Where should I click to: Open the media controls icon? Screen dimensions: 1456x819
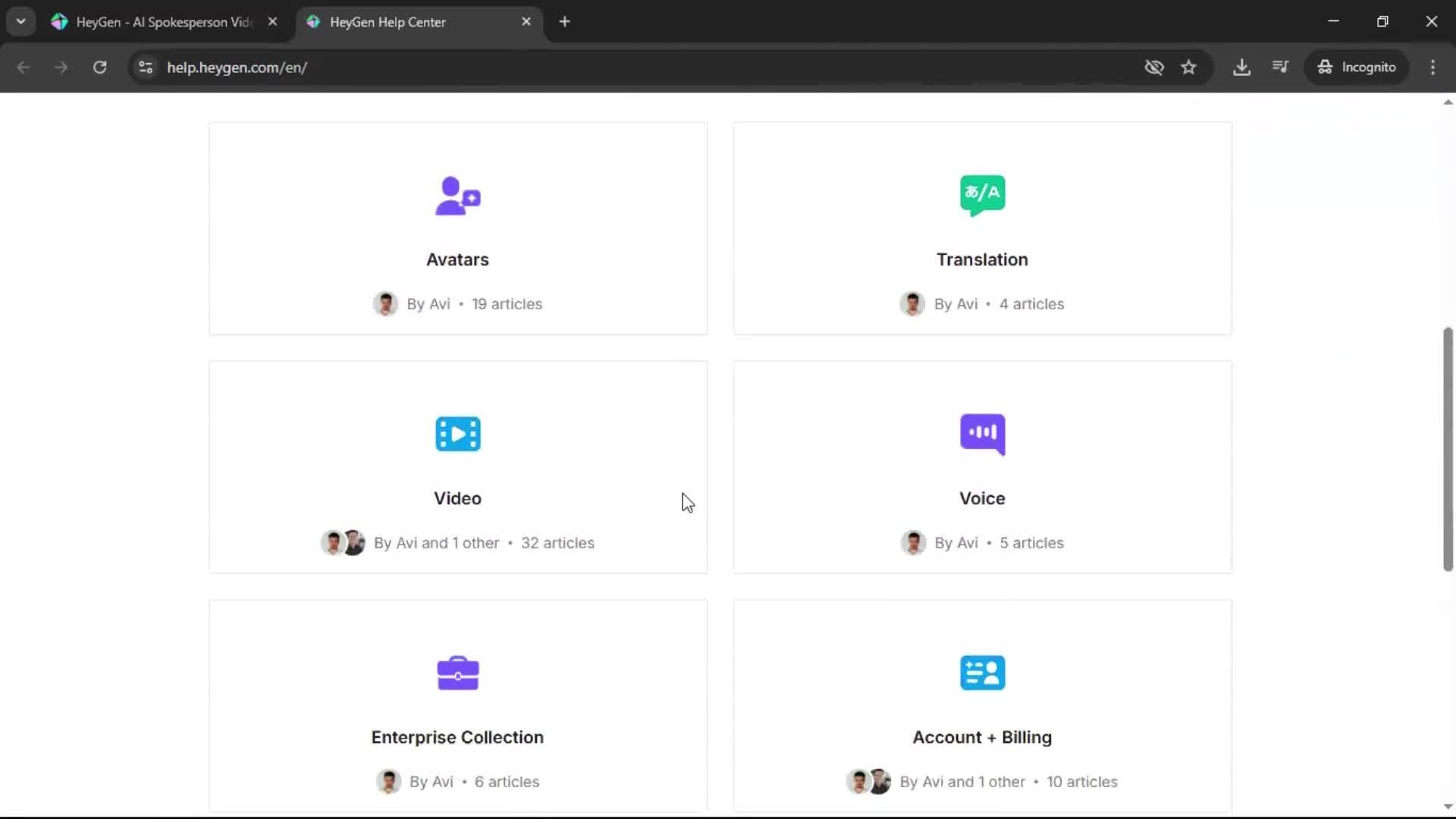click(1280, 67)
